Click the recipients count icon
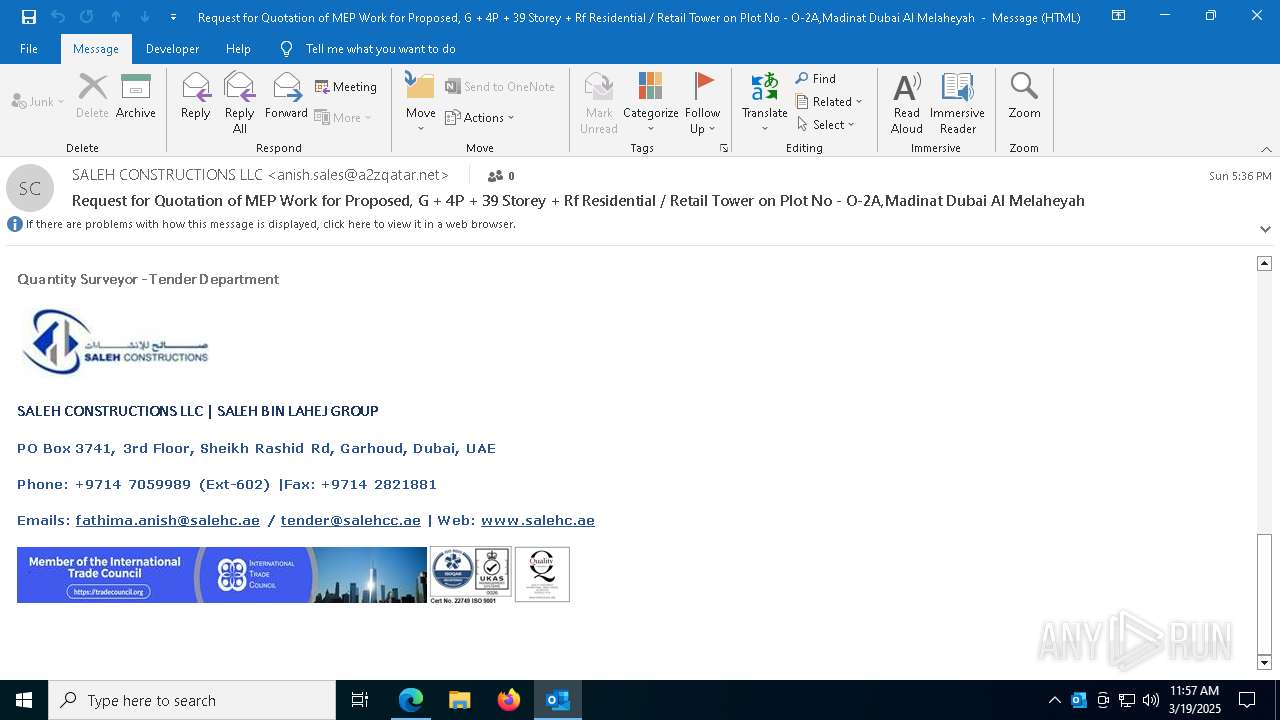 [x=501, y=176]
